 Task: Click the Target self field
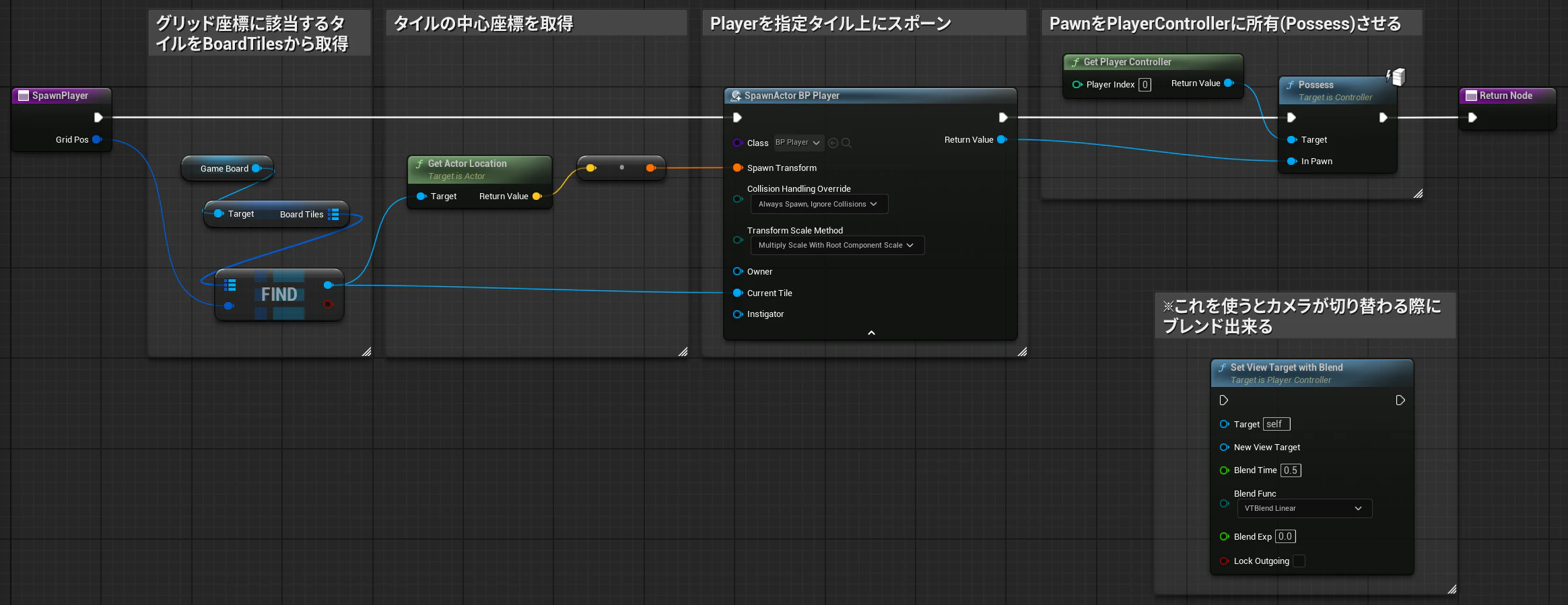(x=1276, y=425)
